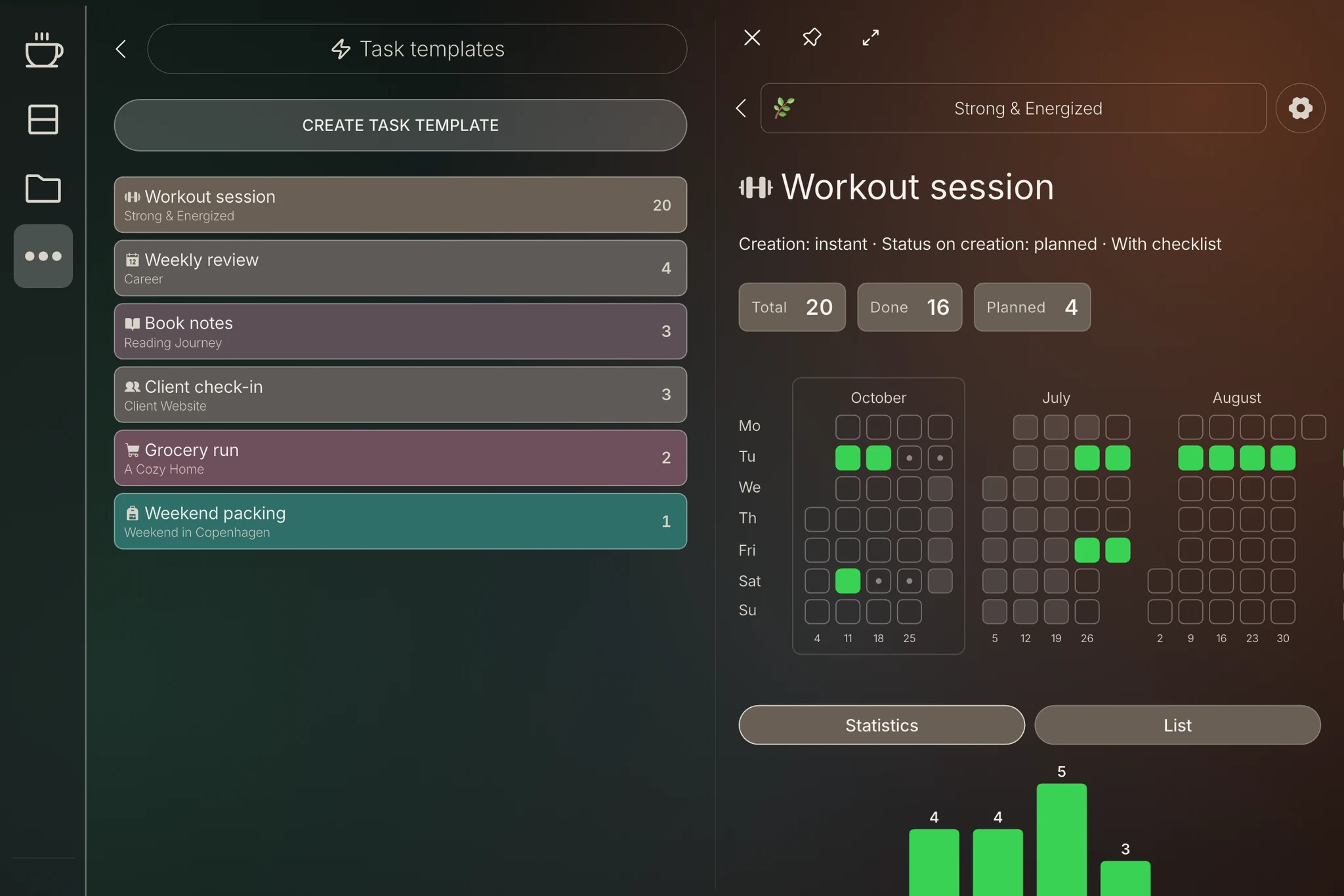Select the Workout session template
The height and width of the screenshot is (896, 1344).
pos(400,205)
